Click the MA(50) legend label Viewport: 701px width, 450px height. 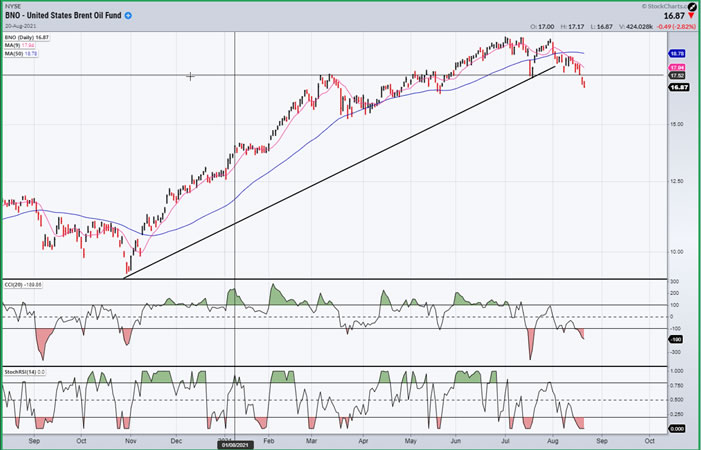coord(21,54)
